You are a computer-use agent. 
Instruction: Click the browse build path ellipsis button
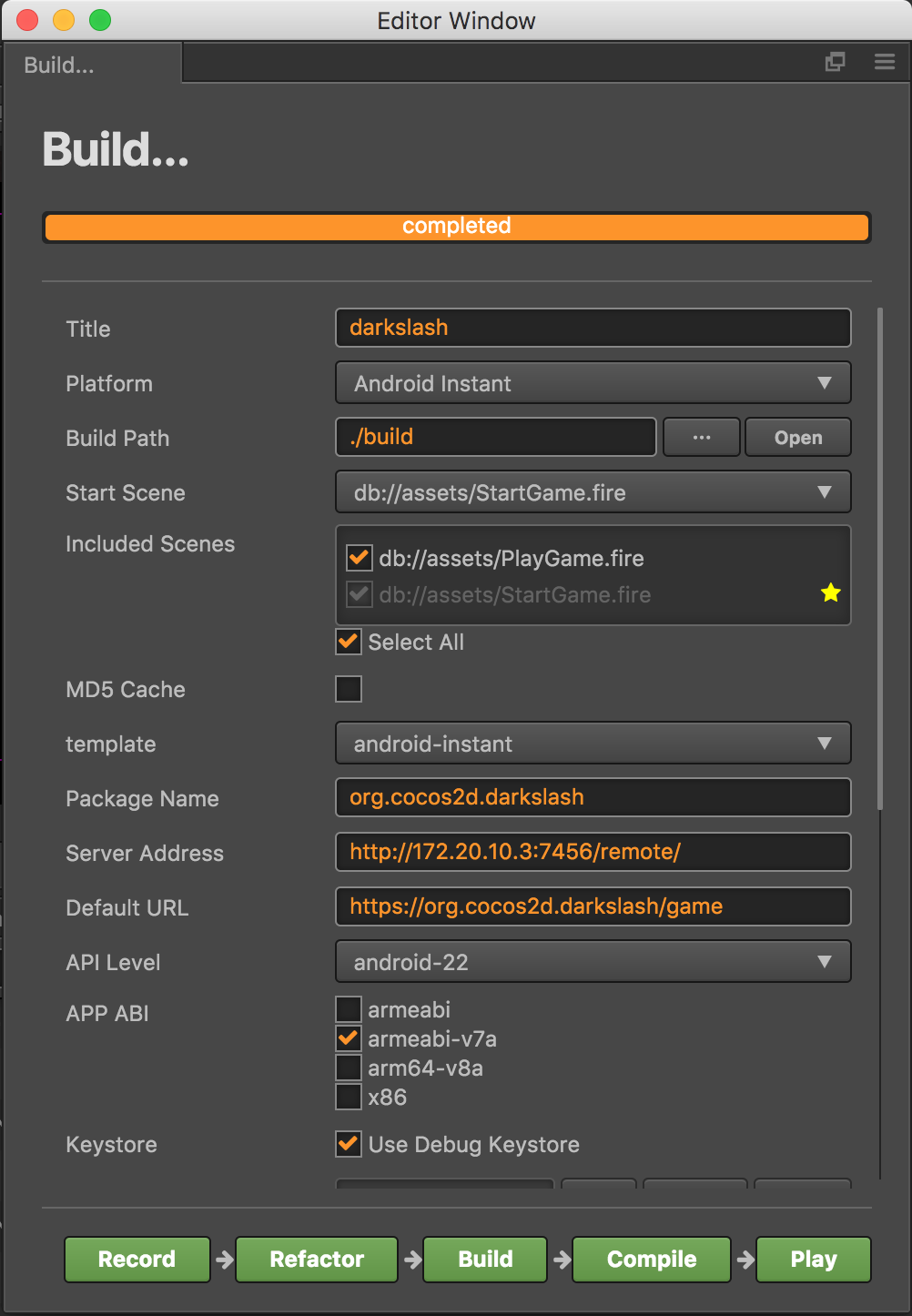click(x=701, y=438)
